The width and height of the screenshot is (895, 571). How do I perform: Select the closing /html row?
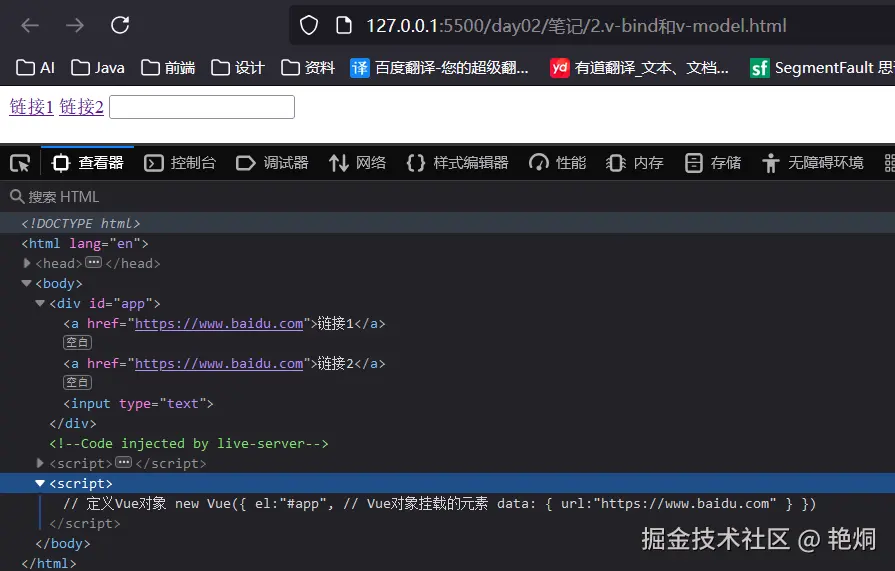[448, 563]
